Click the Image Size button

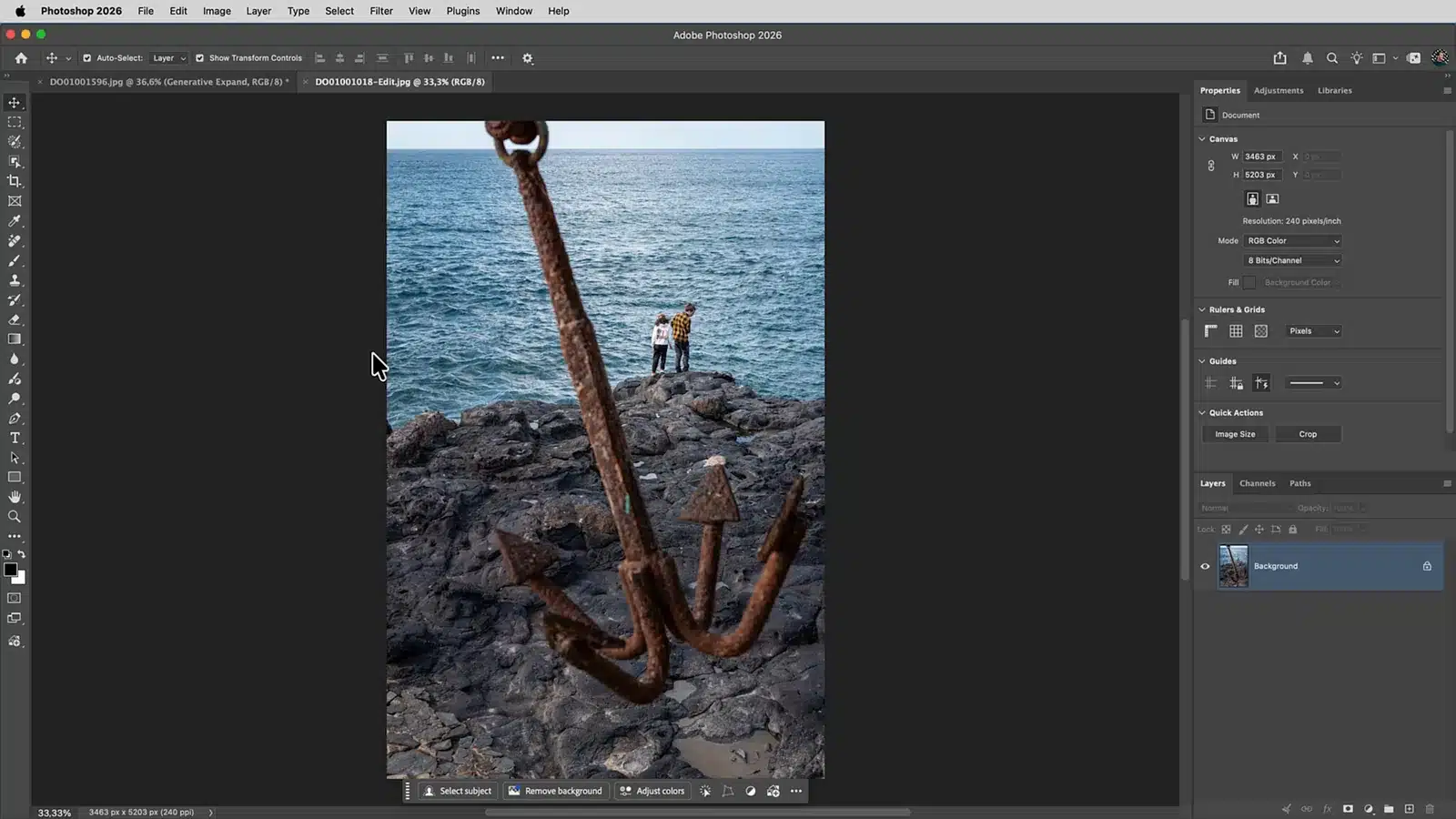tap(1235, 434)
